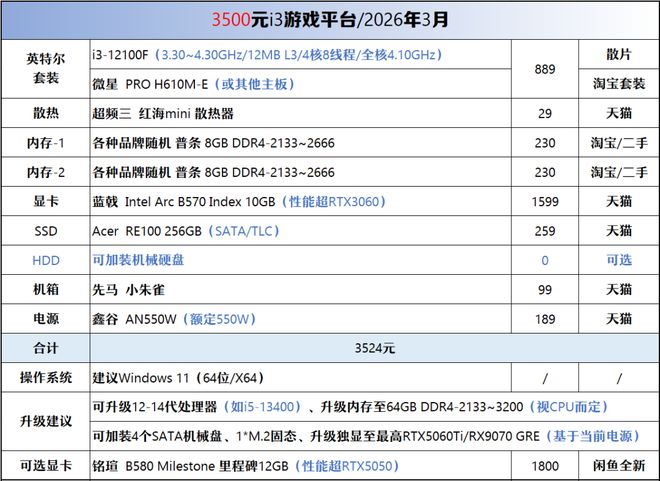Click the "淘宝套装" source cell

pos(619,84)
